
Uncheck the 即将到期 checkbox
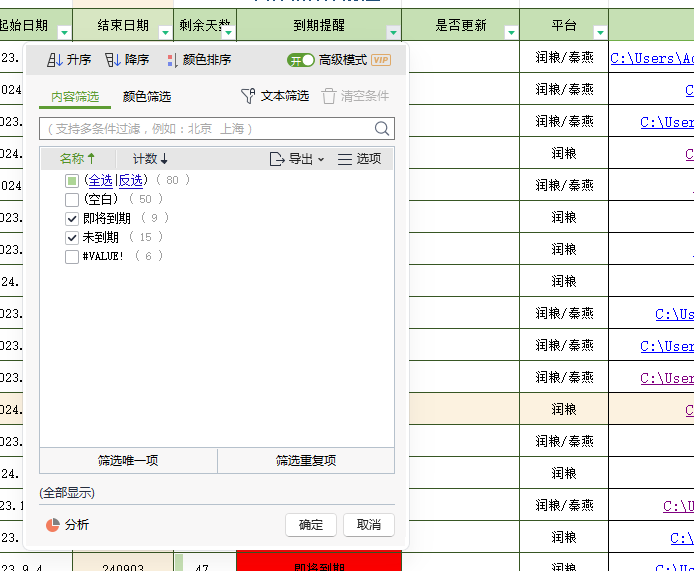pyautogui.click(x=72, y=218)
